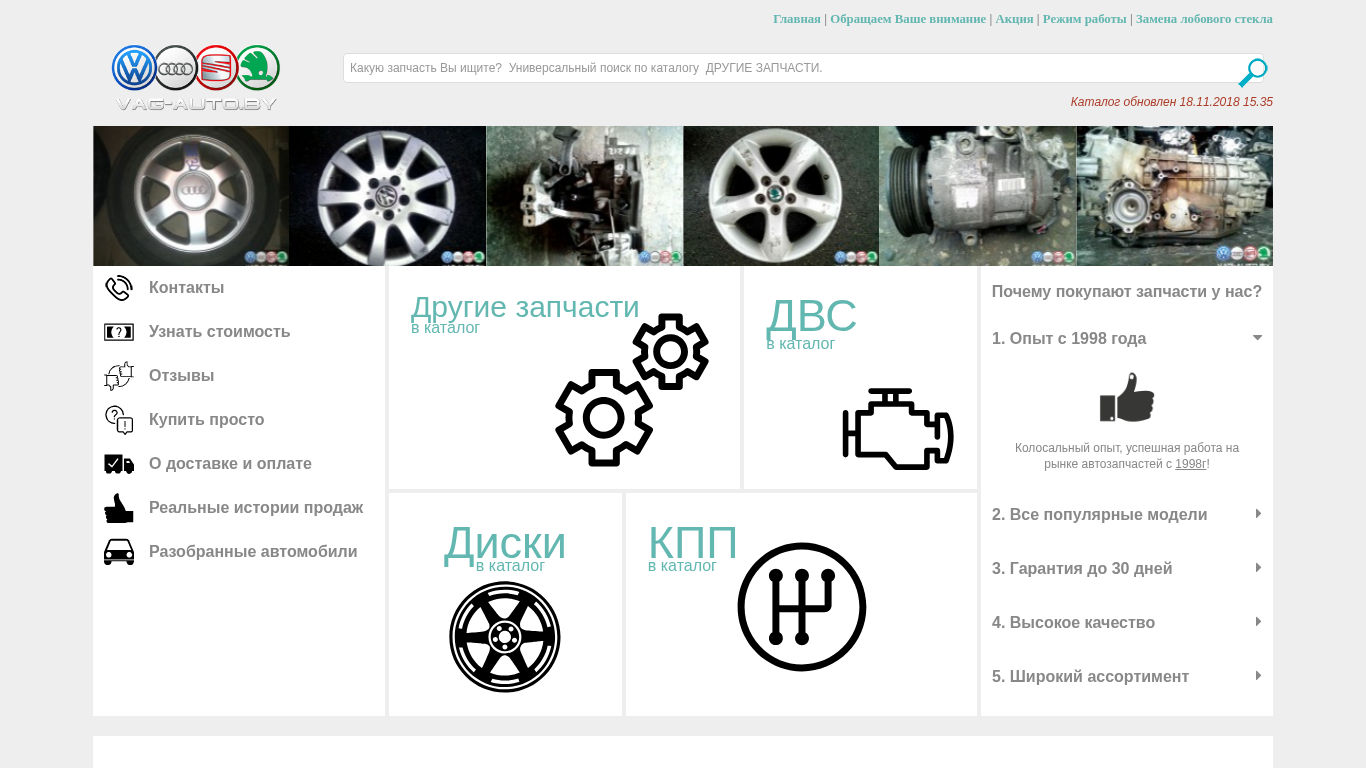The image size is (1366, 768).
Task: Click в каталог under Диски
Action: 510,566
